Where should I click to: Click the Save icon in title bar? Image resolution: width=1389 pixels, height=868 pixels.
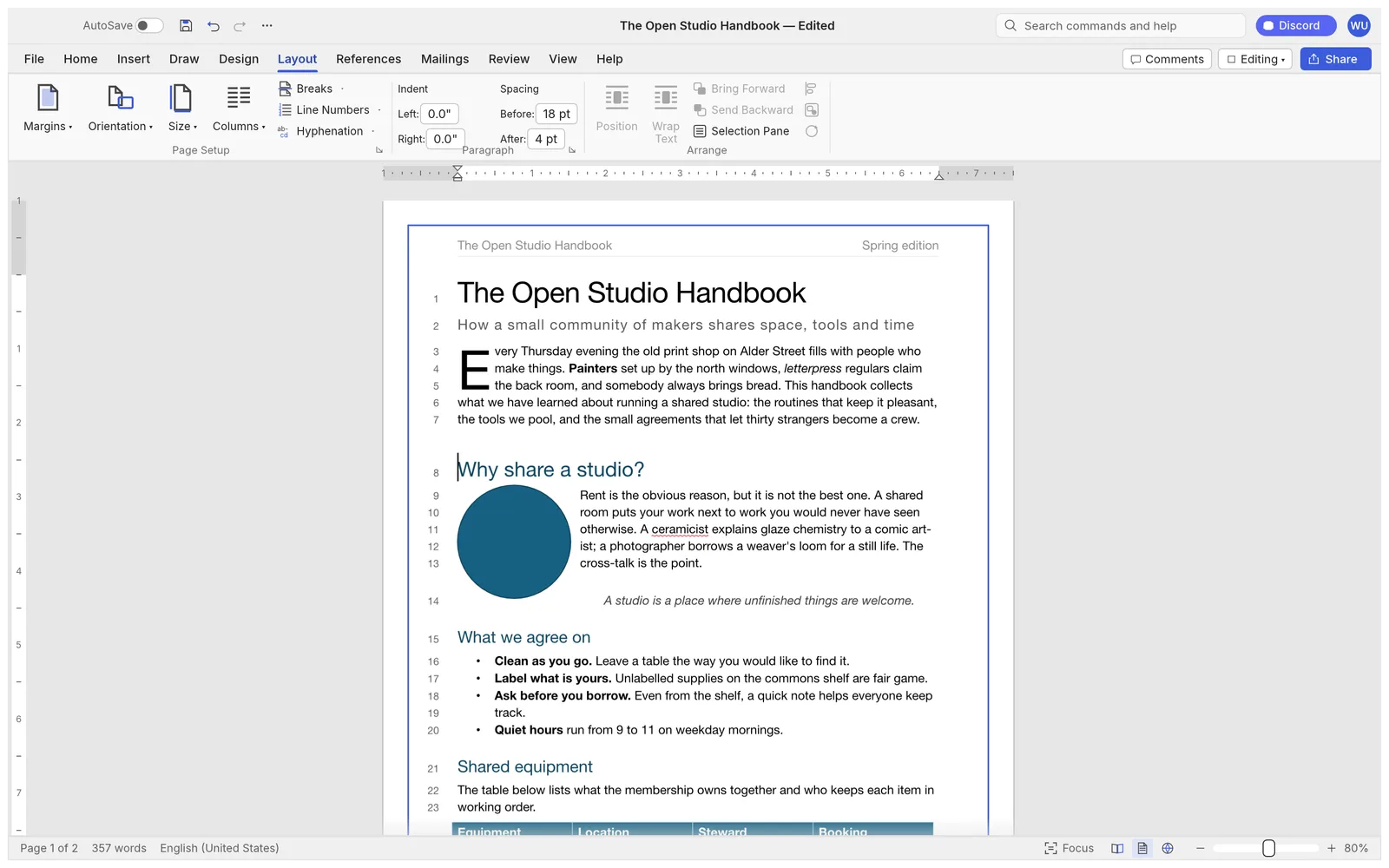pos(186,26)
